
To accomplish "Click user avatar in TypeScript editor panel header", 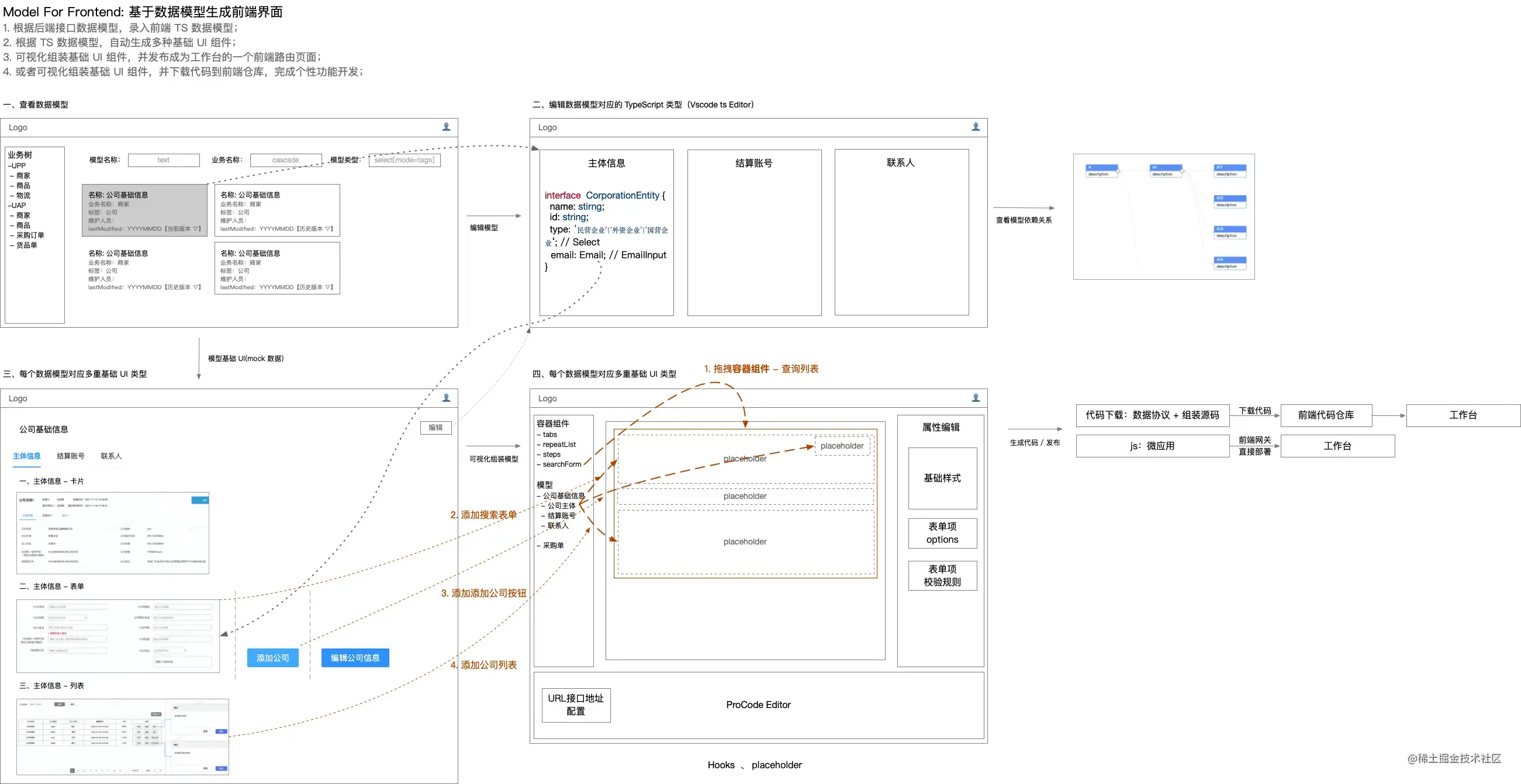I will pos(976,127).
